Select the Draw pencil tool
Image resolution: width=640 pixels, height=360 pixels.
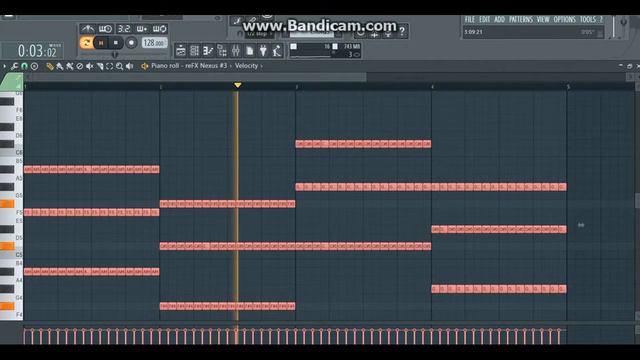[x=50, y=66]
